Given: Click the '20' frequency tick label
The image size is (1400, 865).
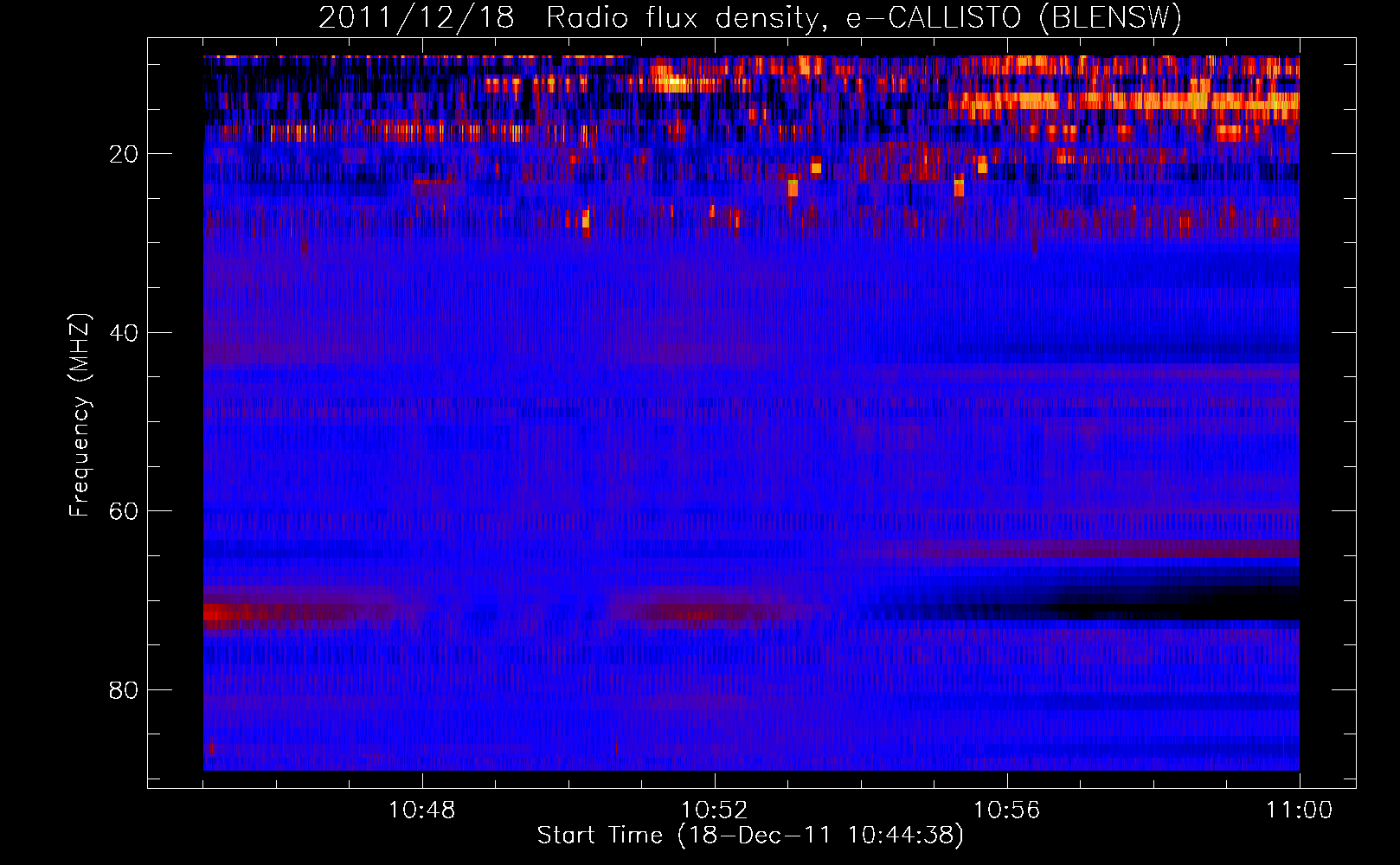Looking at the screenshot, I should coord(124,154).
